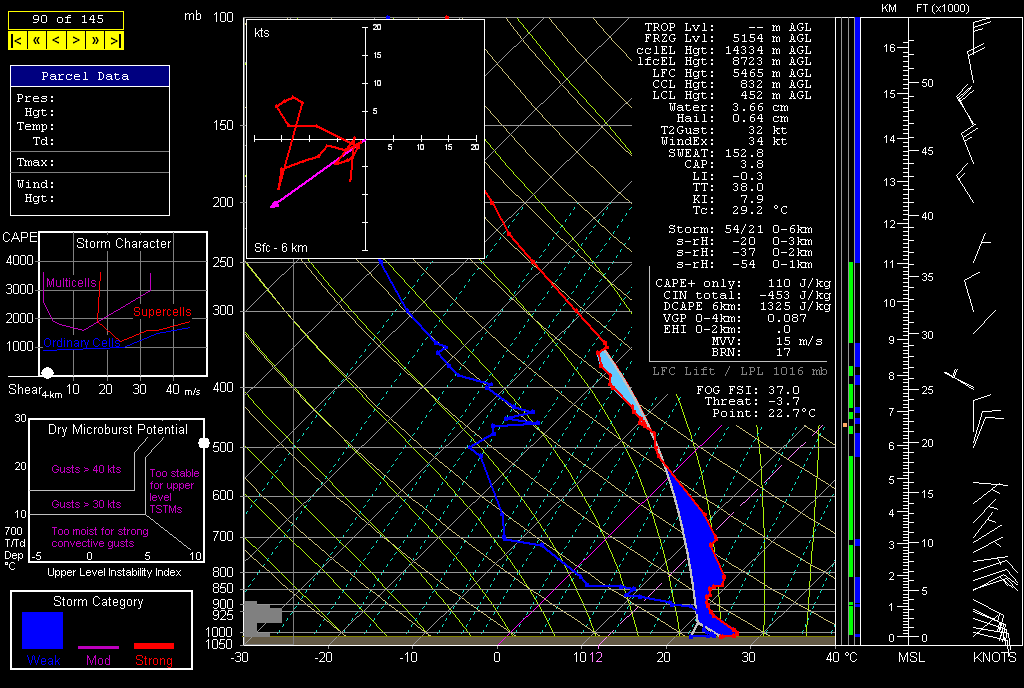Screen dimensions: 1024x688
Task: Click the white dot on Dry Microburst chart
Action: (204, 442)
